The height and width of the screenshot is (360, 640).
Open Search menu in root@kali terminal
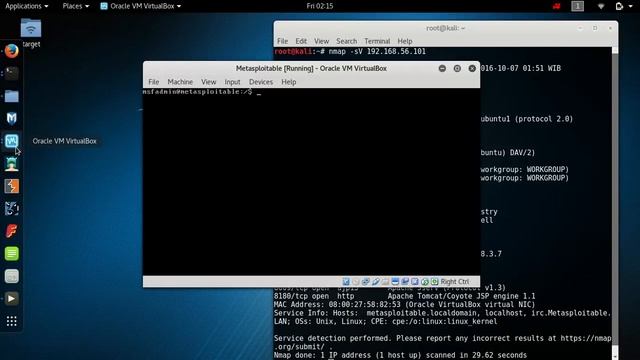point(347,41)
